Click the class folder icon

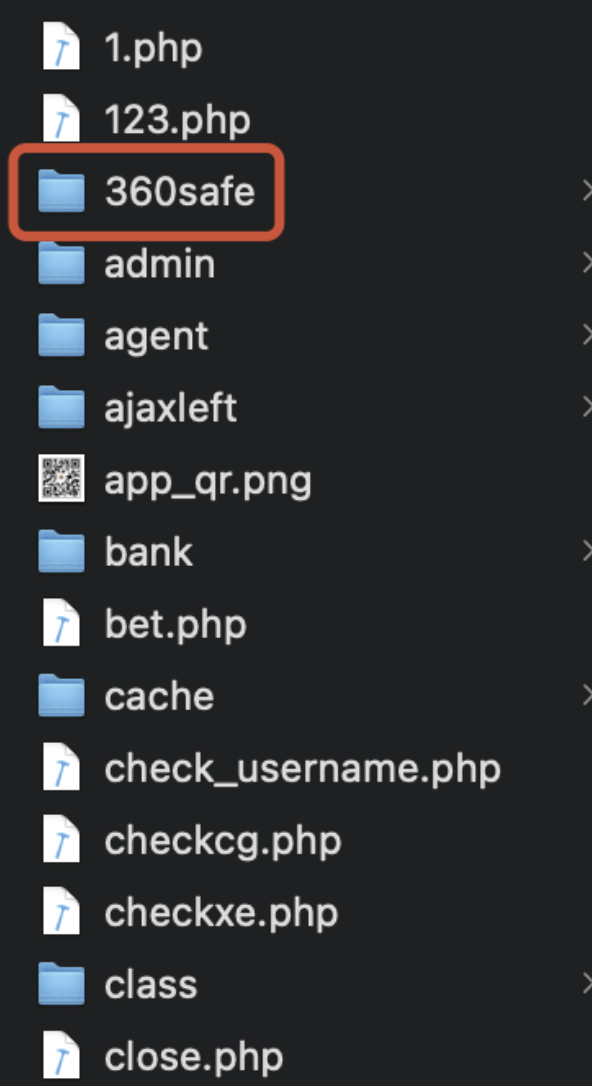pyautogui.click(x=61, y=984)
